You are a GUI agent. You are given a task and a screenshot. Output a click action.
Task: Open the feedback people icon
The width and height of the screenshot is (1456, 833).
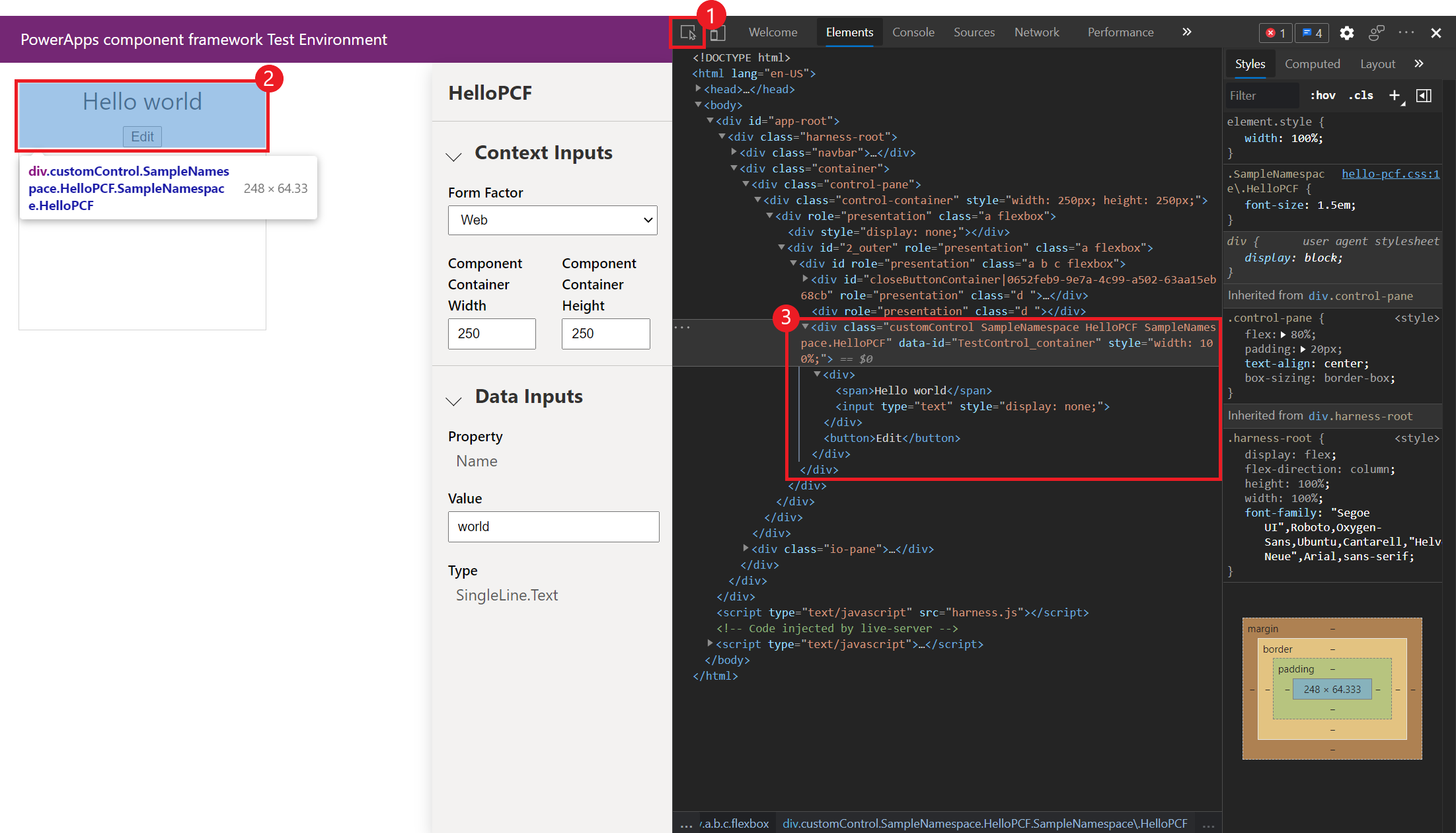click(x=1377, y=32)
